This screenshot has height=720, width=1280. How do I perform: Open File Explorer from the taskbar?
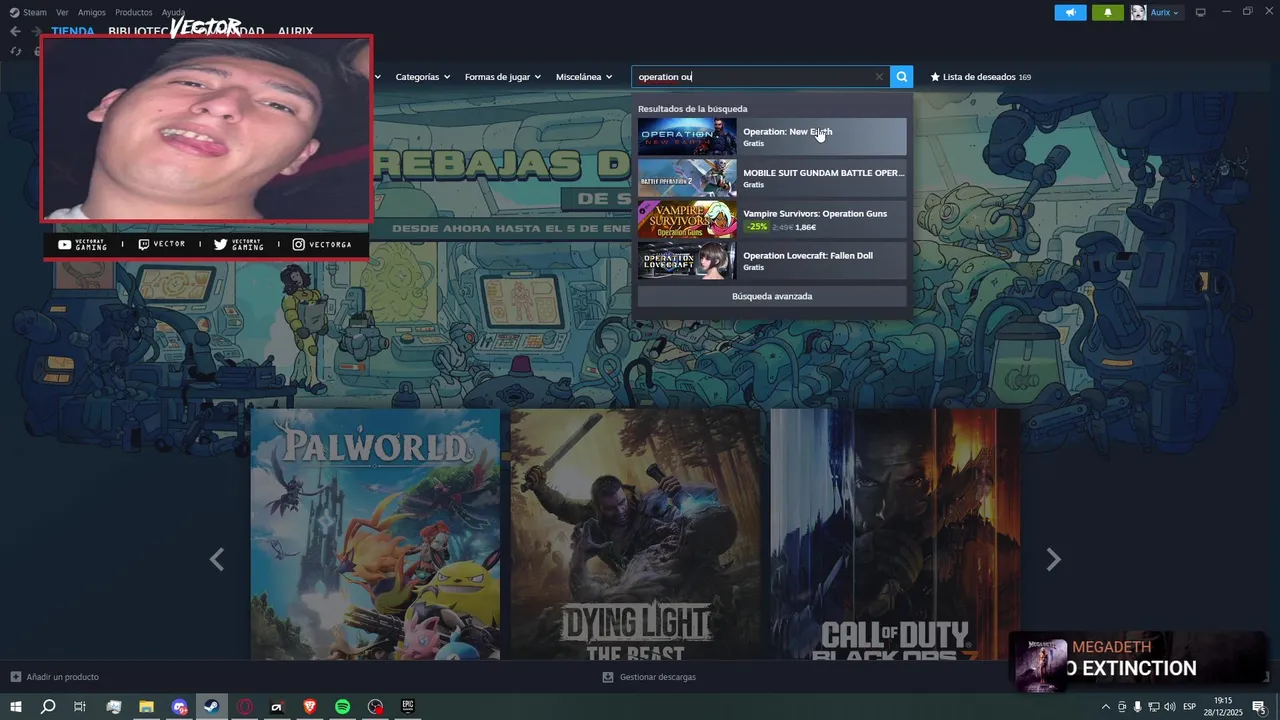(146, 707)
